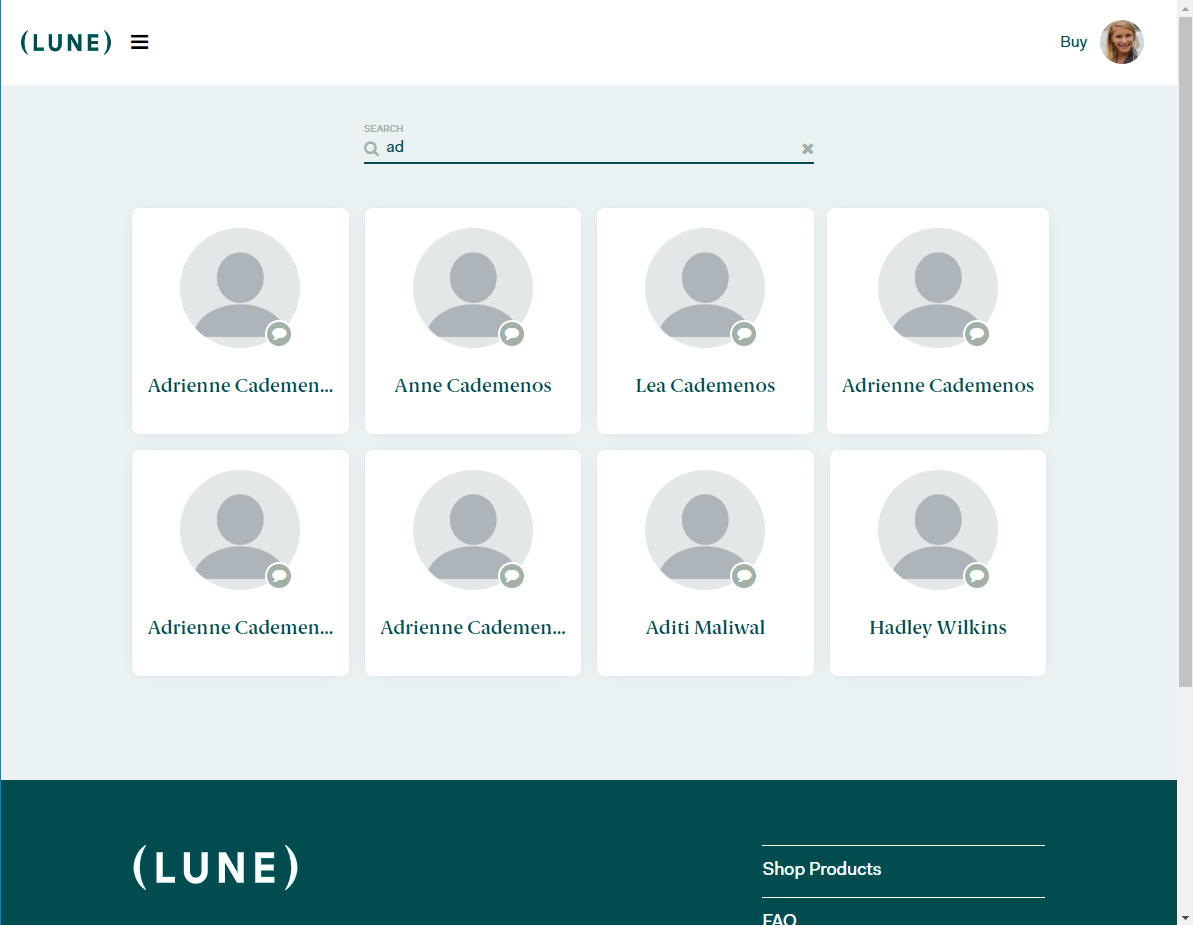The image size is (1193, 925).
Task: Select Anne Cademenos's avatar placeholder
Action: pyautogui.click(x=472, y=288)
